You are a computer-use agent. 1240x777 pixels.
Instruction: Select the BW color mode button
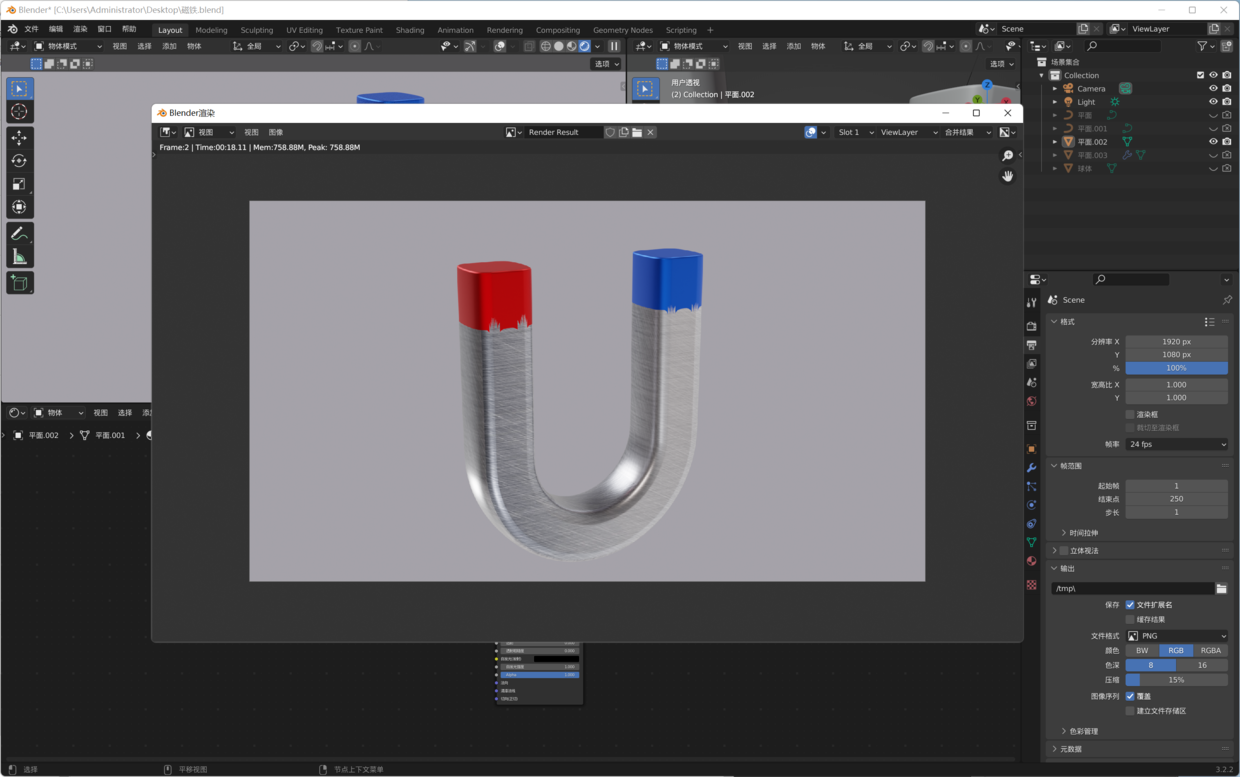(1142, 650)
